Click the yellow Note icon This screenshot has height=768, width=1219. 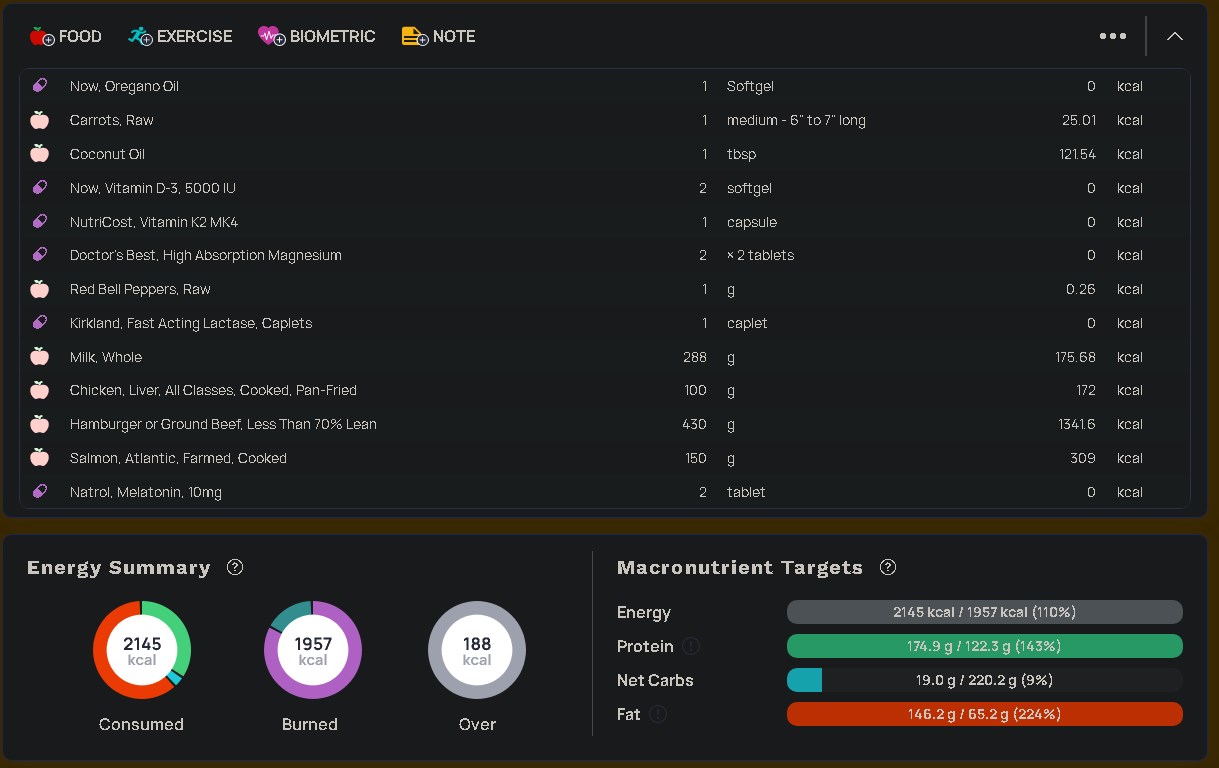tap(414, 36)
